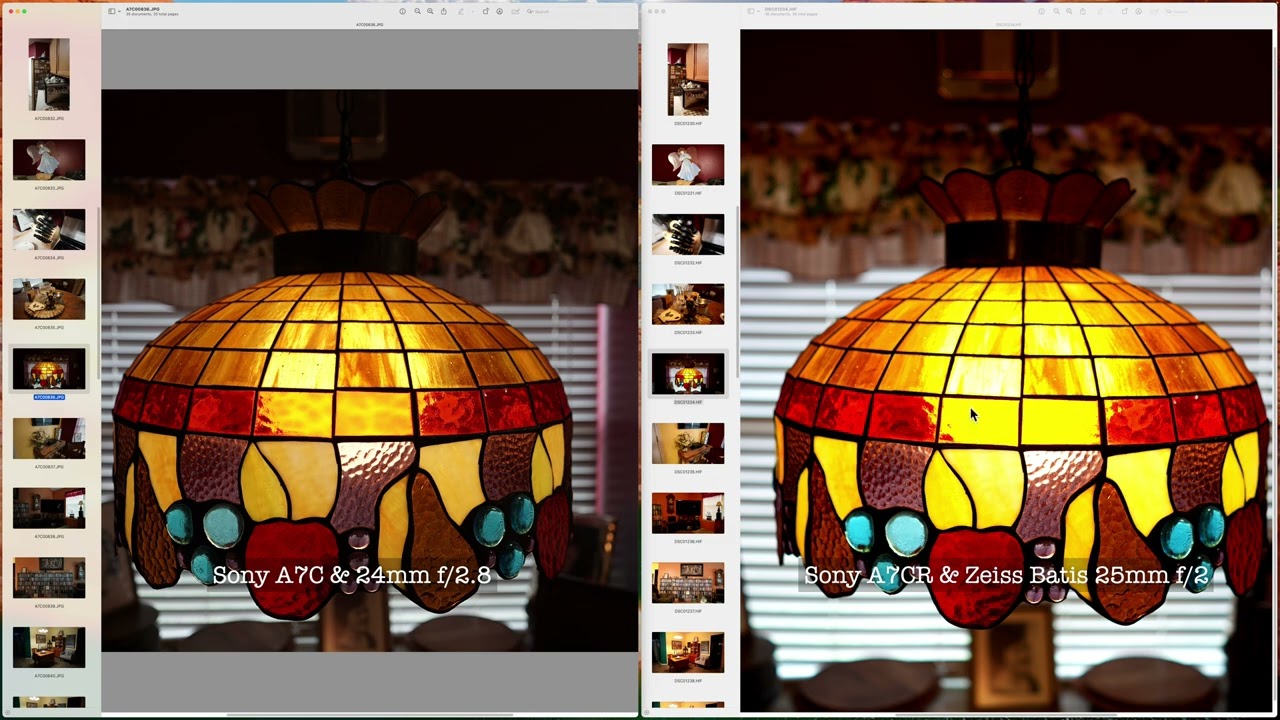Toggle sidebar view in left A7C00836.JPG window

(111, 11)
